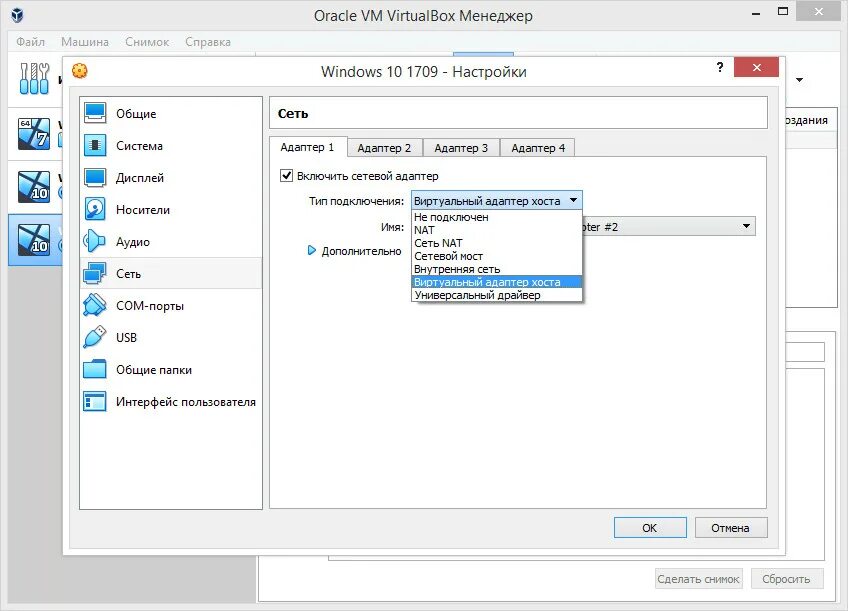The image size is (848, 611).
Task: Select Аудио label in settings list
Action: (x=132, y=242)
